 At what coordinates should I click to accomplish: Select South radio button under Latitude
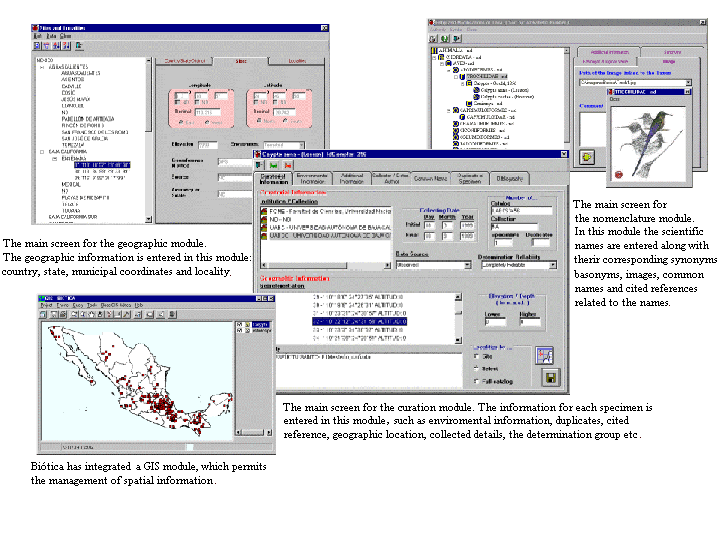tap(286, 121)
